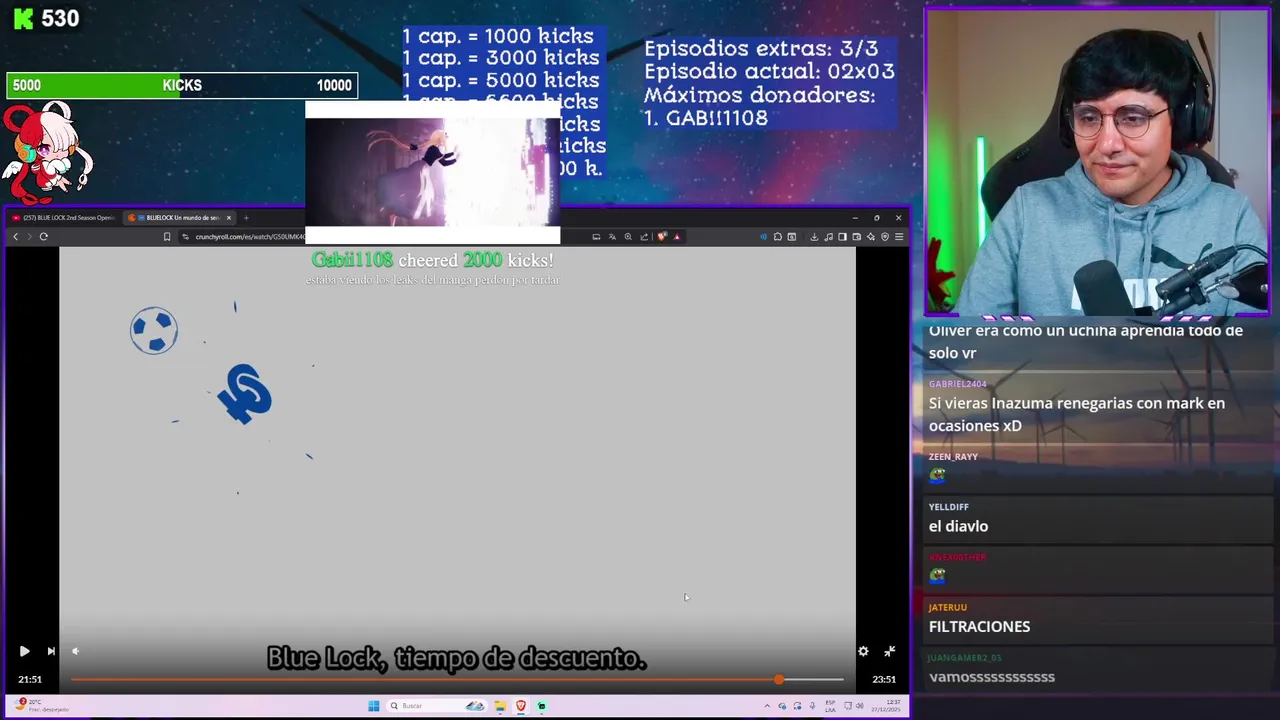The image size is (1280, 720).
Task: Open the browser downloads icon
Action: click(x=814, y=237)
